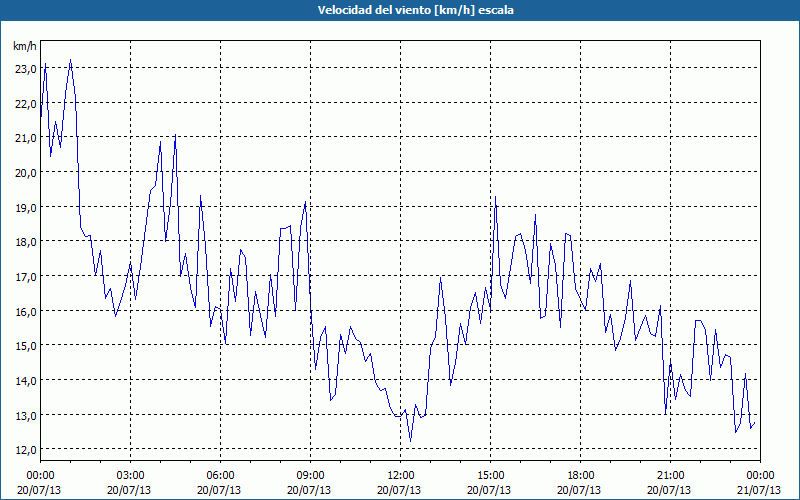
Task: Click the 12,0 y-axis value
Action: [26, 450]
